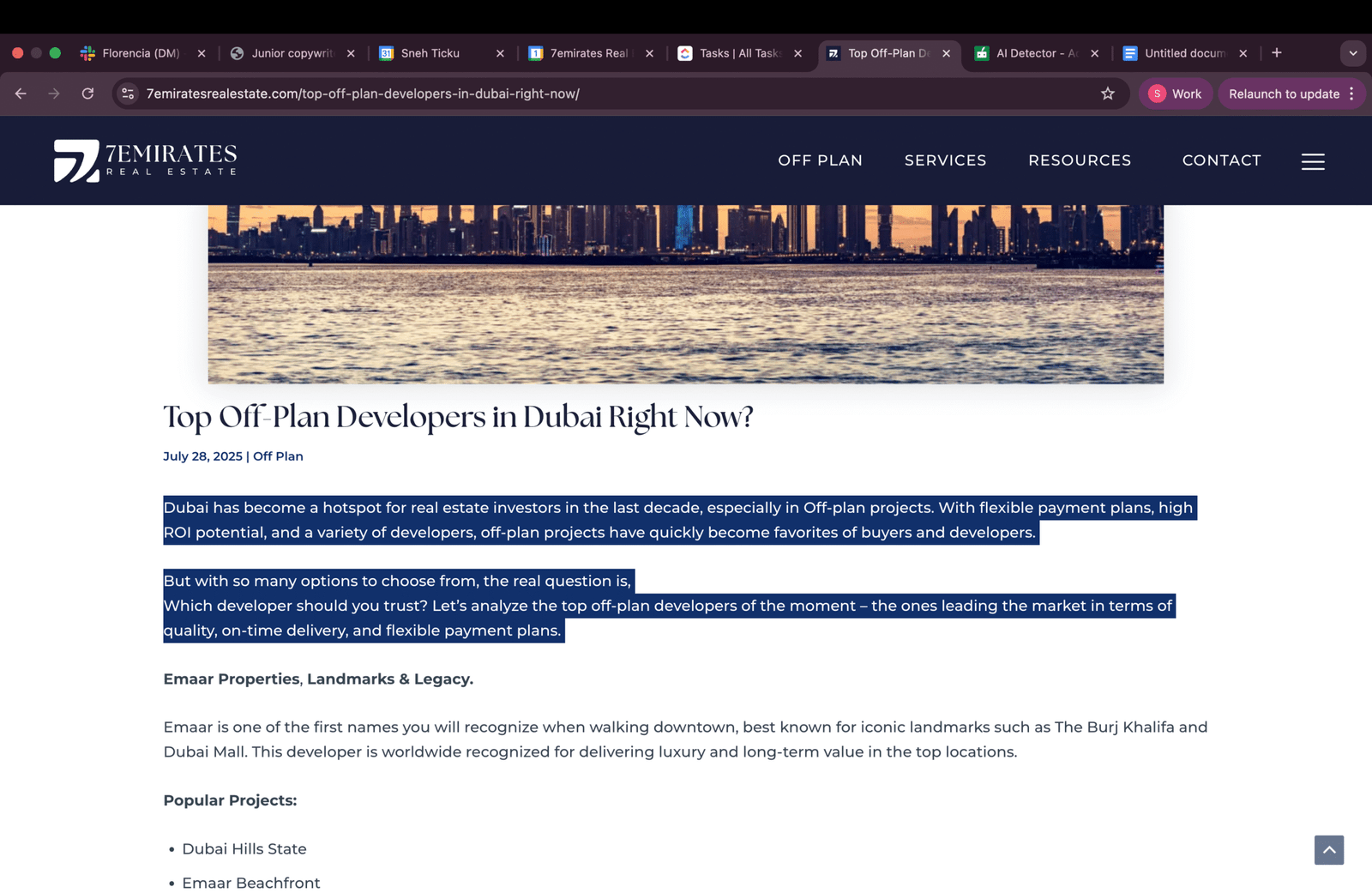Click the browser back arrow
The image size is (1372, 893).
[x=21, y=94]
